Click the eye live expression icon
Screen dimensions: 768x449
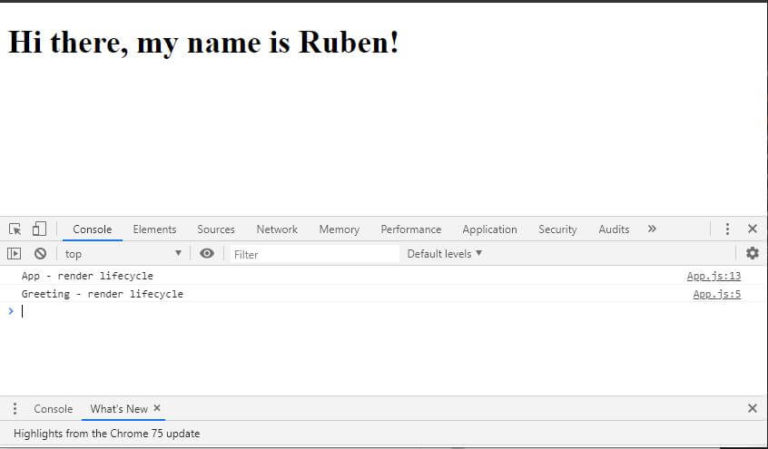pos(207,254)
